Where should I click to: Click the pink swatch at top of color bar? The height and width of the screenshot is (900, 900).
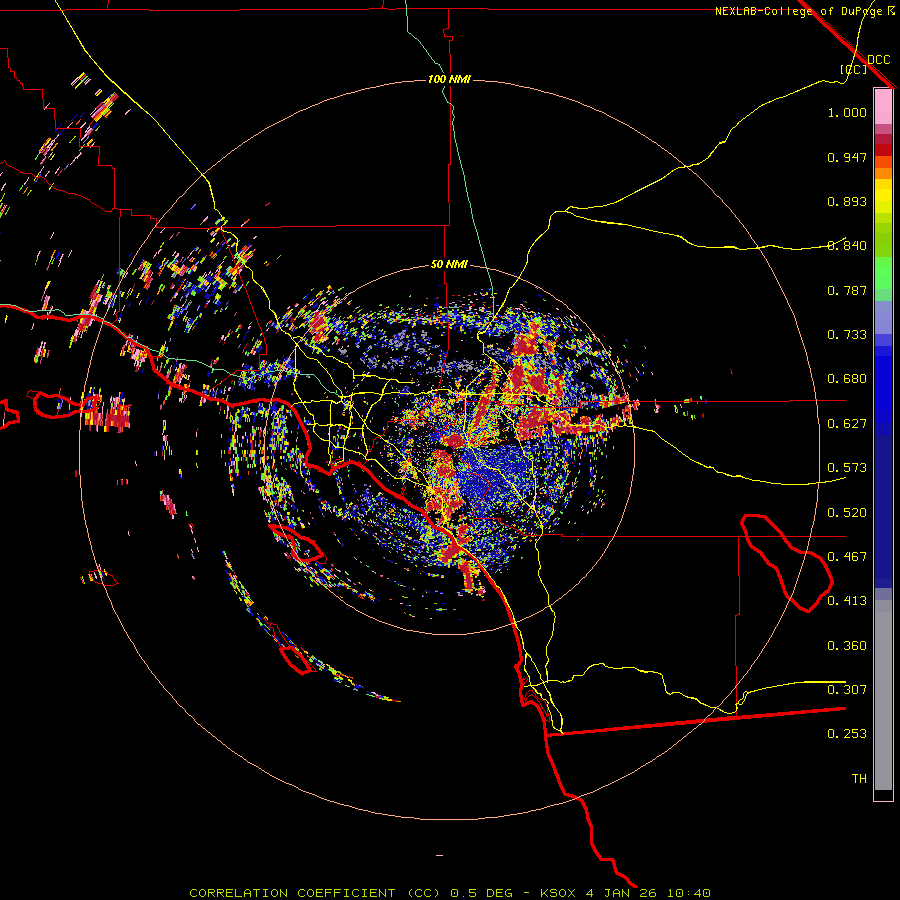[883, 106]
